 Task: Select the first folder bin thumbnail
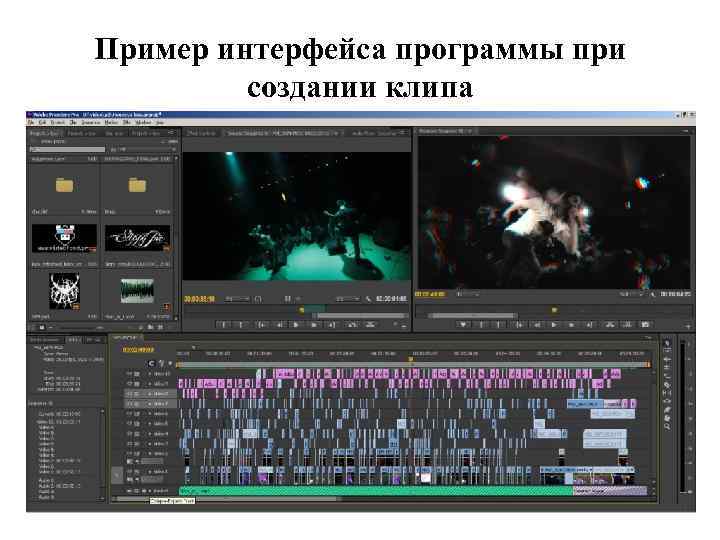pos(64,185)
